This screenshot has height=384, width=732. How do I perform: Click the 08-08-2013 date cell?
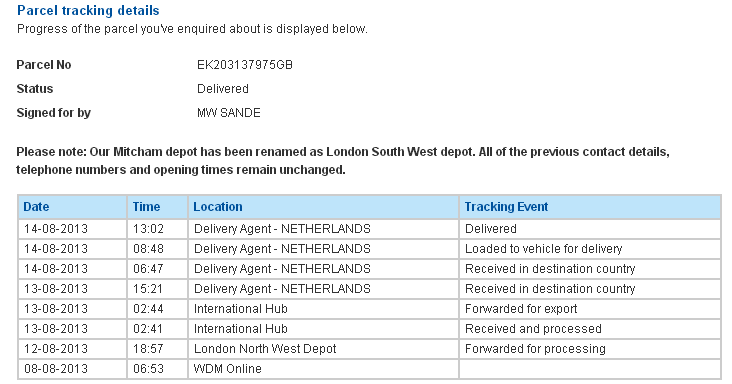tap(72, 369)
